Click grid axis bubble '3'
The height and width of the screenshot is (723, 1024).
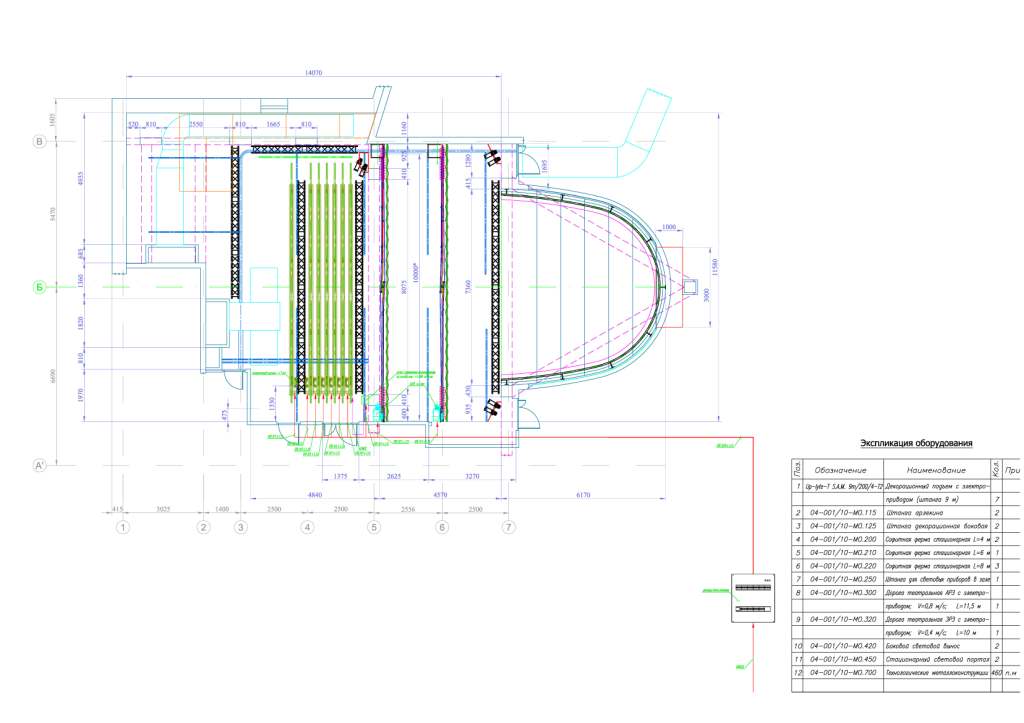[241, 527]
